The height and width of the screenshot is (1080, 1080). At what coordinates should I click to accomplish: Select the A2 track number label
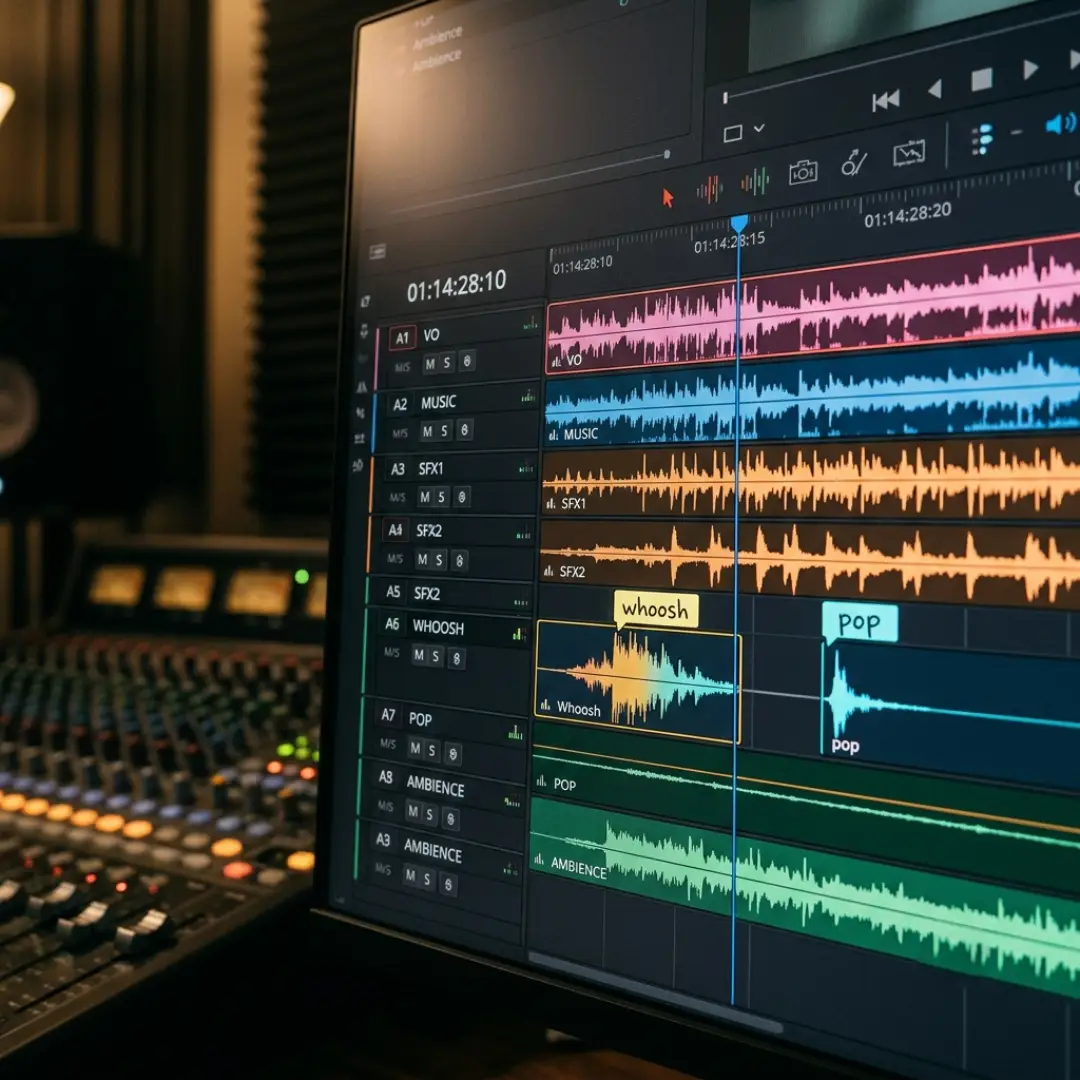[400, 404]
